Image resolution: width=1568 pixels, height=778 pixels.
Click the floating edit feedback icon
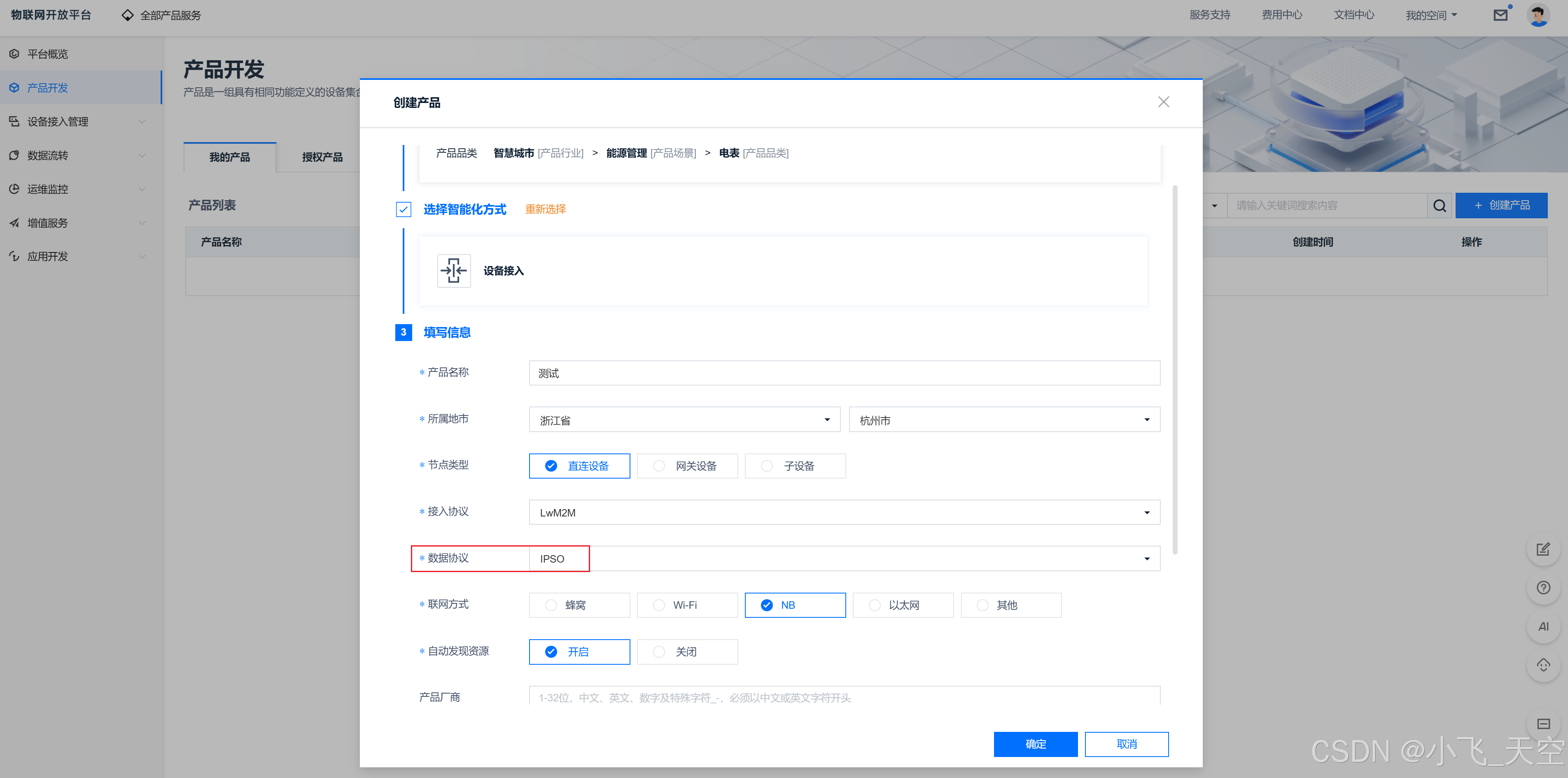pos(1543,550)
